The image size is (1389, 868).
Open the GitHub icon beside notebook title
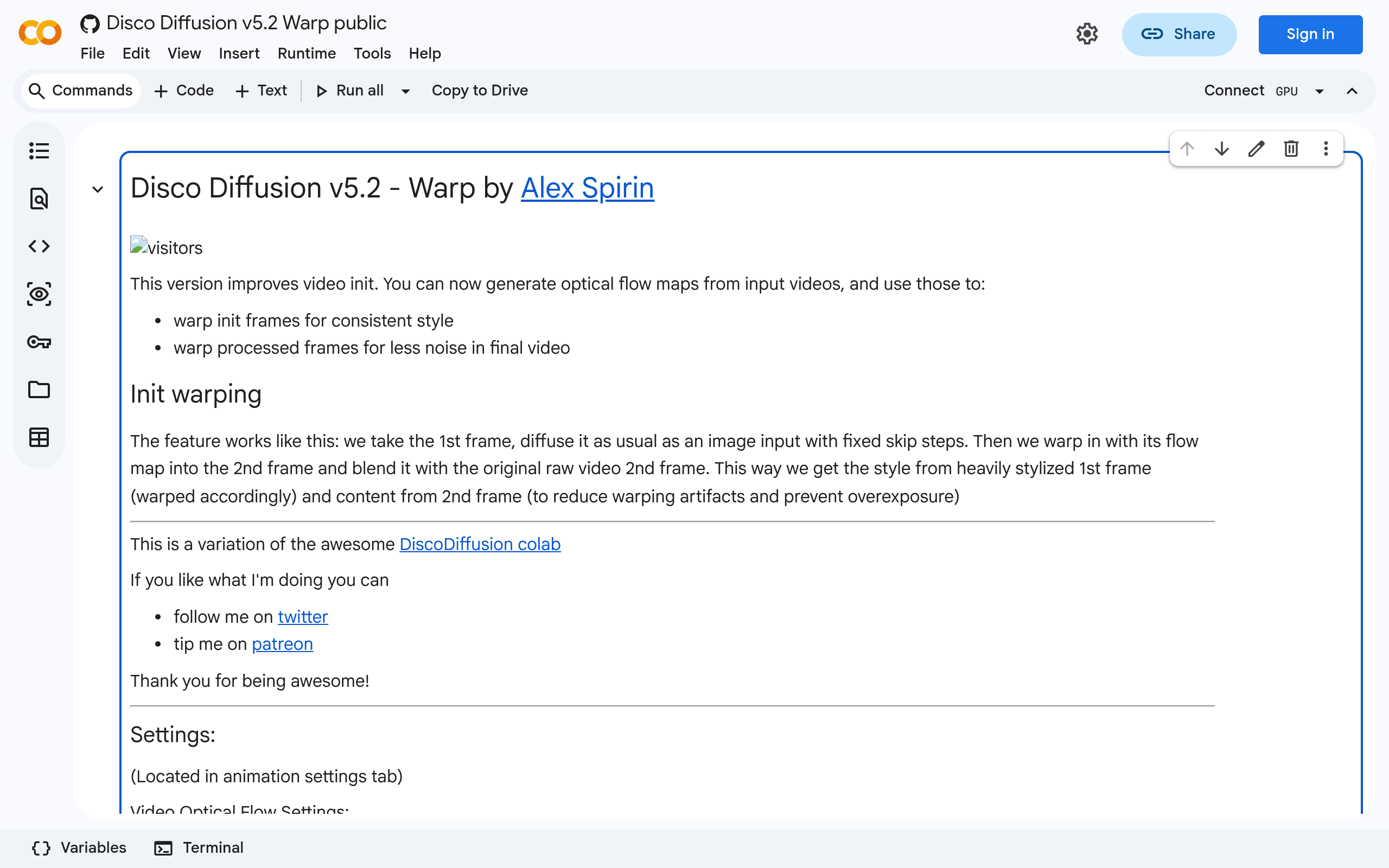[x=90, y=23]
